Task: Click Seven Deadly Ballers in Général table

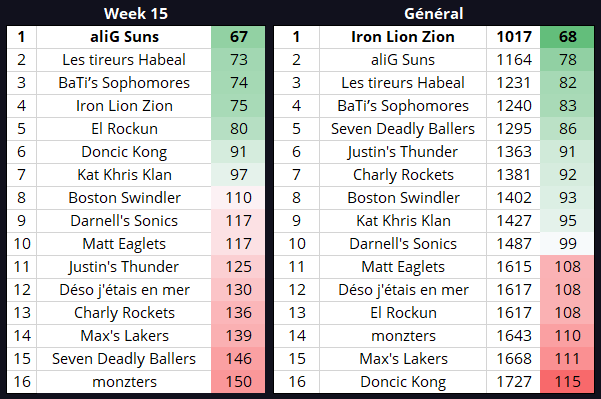Action: (x=403, y=129)
